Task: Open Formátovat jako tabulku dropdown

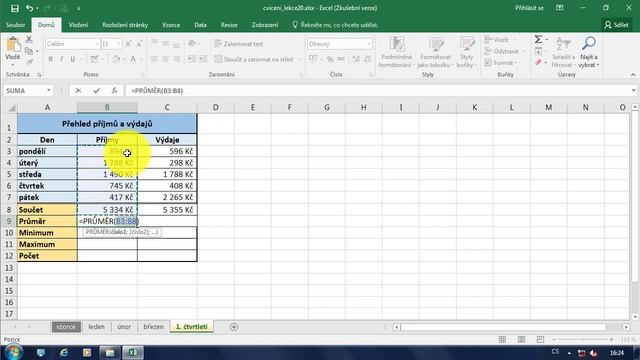Action: [436, 52]
